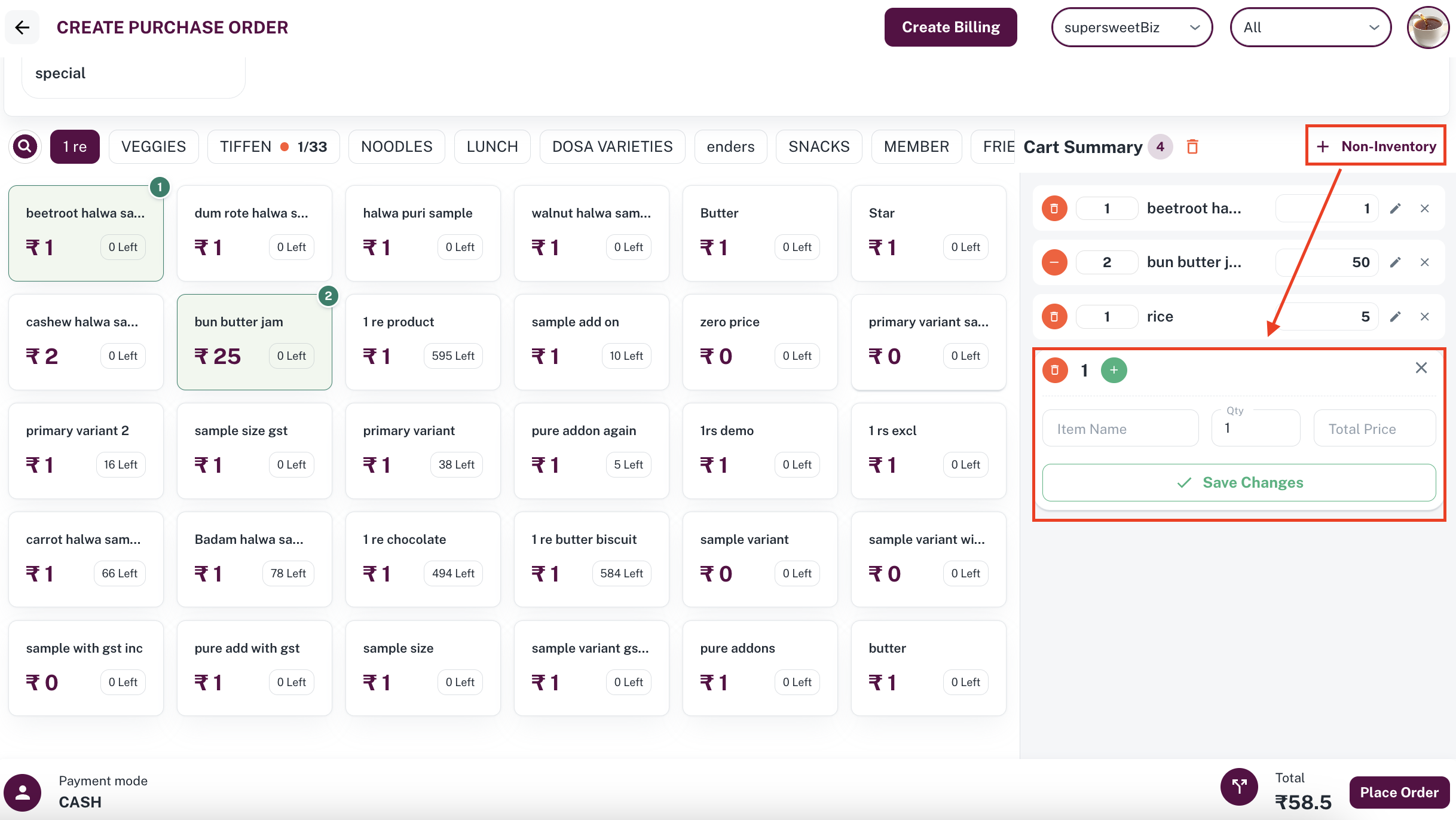1456x820 pixels.
Task: Remove bun butter jam with X
Action: tap(1424, 262)
